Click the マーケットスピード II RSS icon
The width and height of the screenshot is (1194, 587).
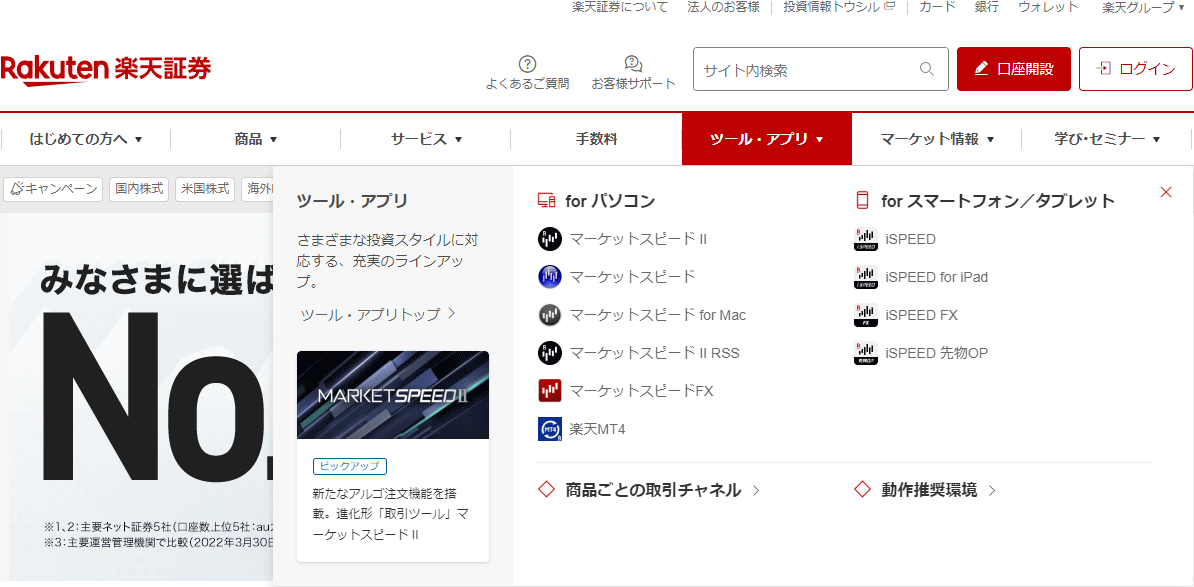[x=549, y=353]
